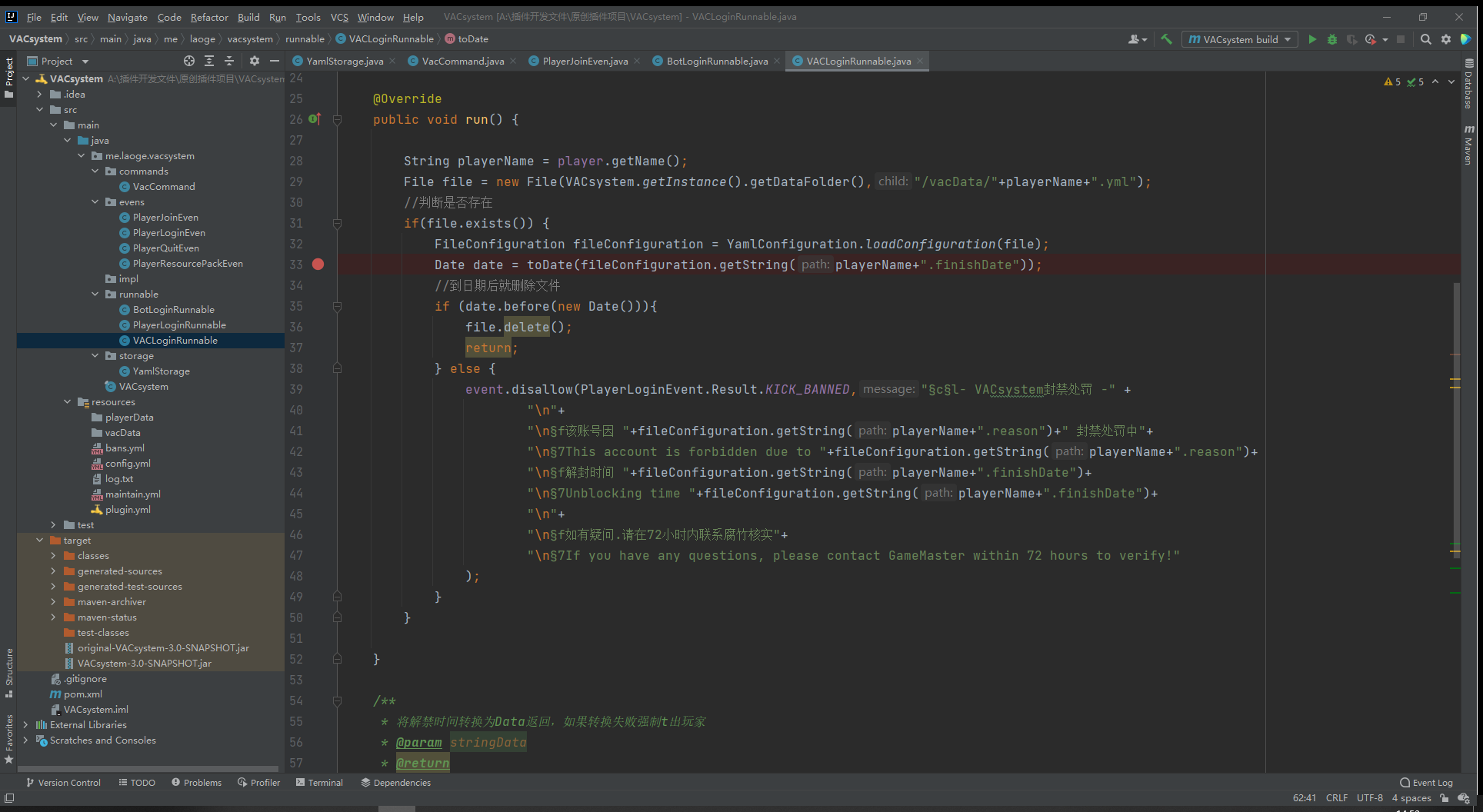Image resolution: width=1483 pixels, height=812 pixels.
Task: Switch to the BotLoginRunnable.java tab
Action: (x=716, y=62)
